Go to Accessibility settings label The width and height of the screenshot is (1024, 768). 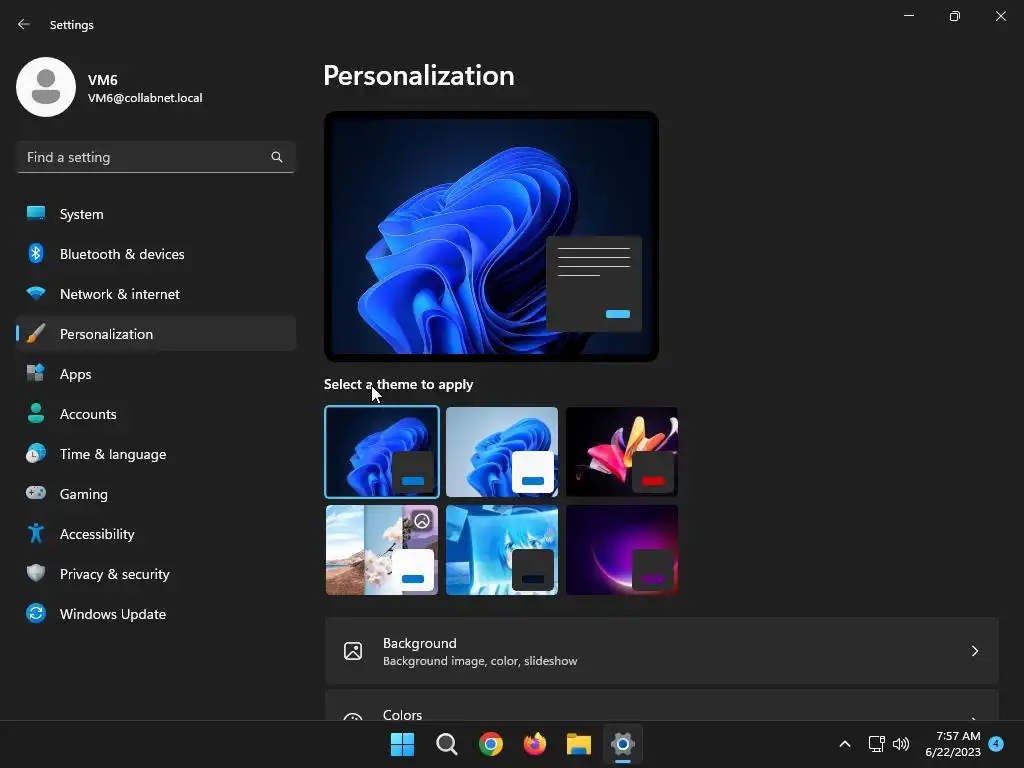97,534
